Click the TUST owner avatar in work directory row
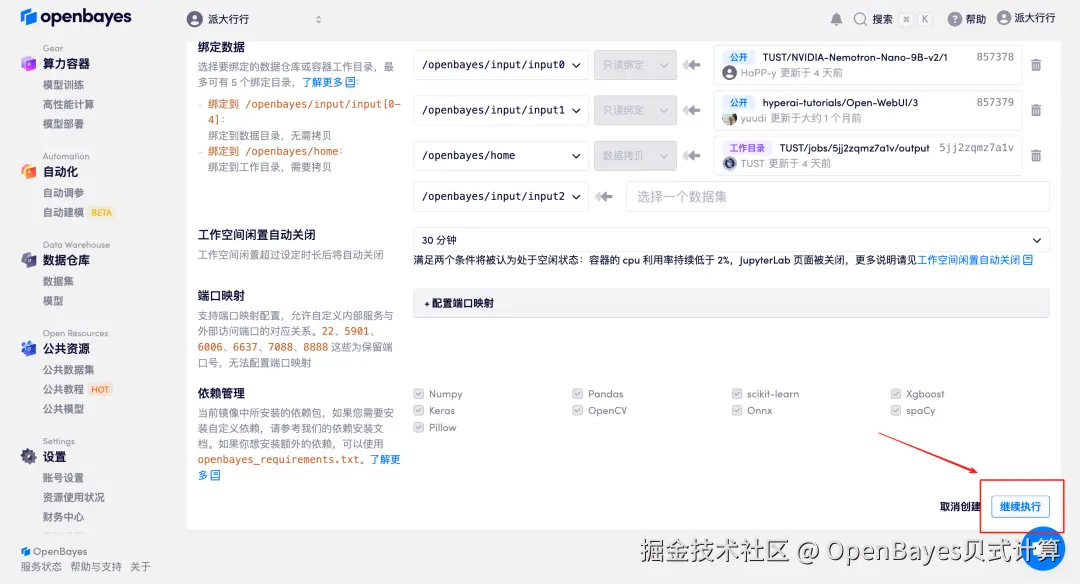This screenshot has height=584, width=1080. point(729,163)
